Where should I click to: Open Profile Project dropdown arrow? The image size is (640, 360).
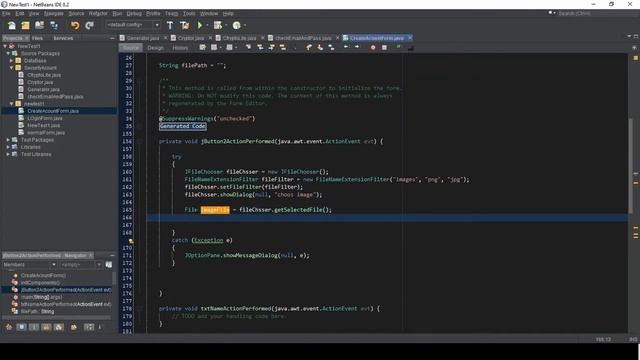(x=244, y=25)
